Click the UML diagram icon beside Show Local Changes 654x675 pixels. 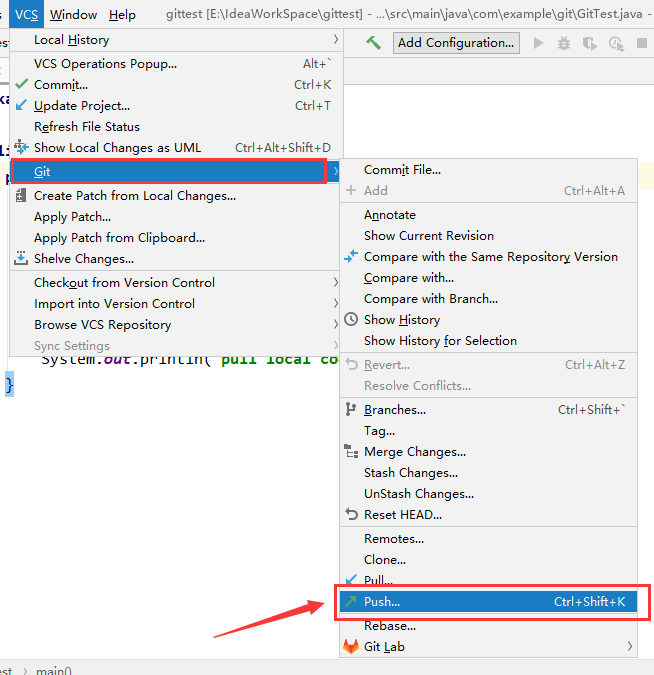point(21,147)
